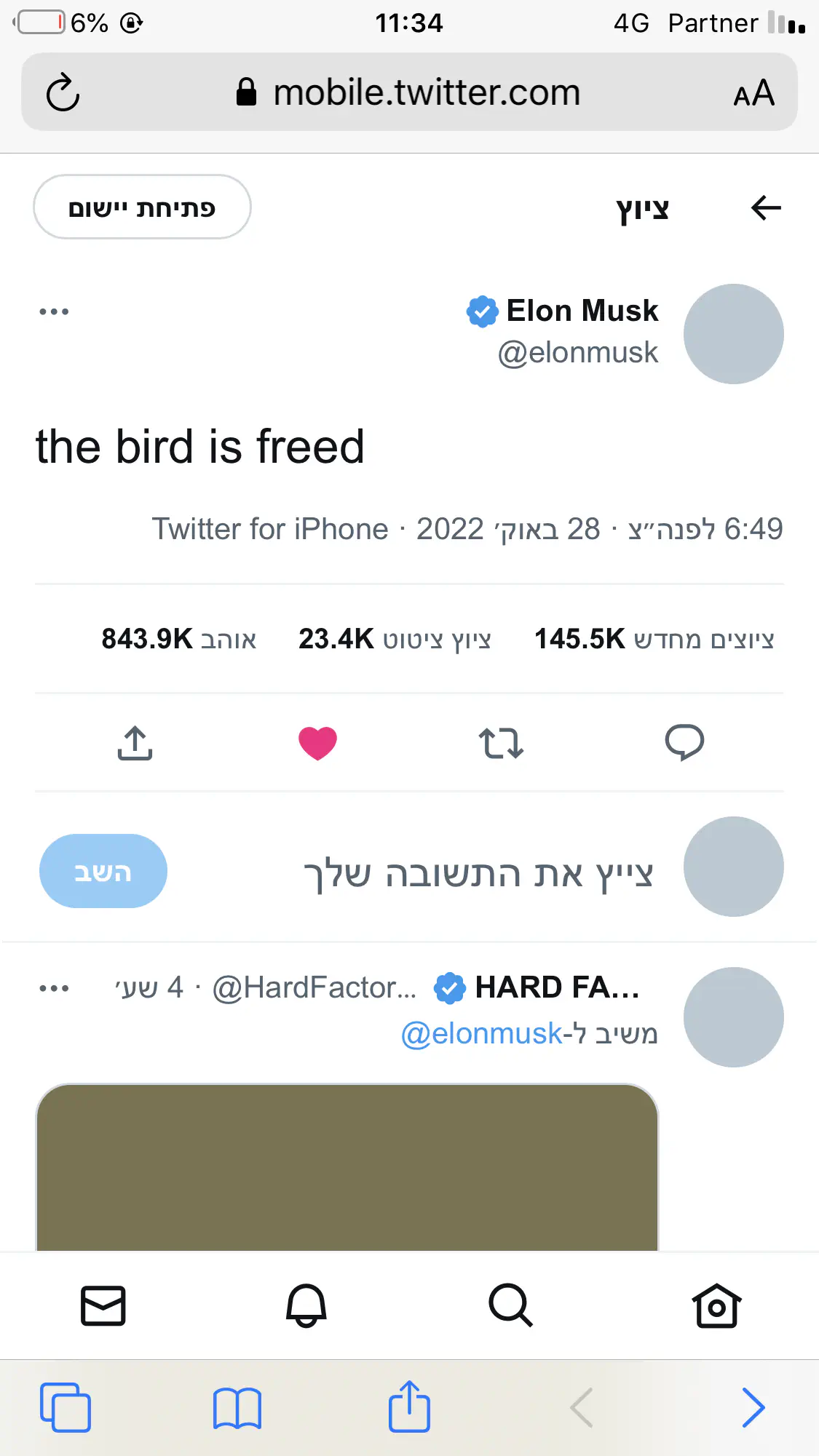Image resolution: width=819 pixels, height=1456 pixels.
Task: Go to Twitter Home tab
Action: [716, 1305]
